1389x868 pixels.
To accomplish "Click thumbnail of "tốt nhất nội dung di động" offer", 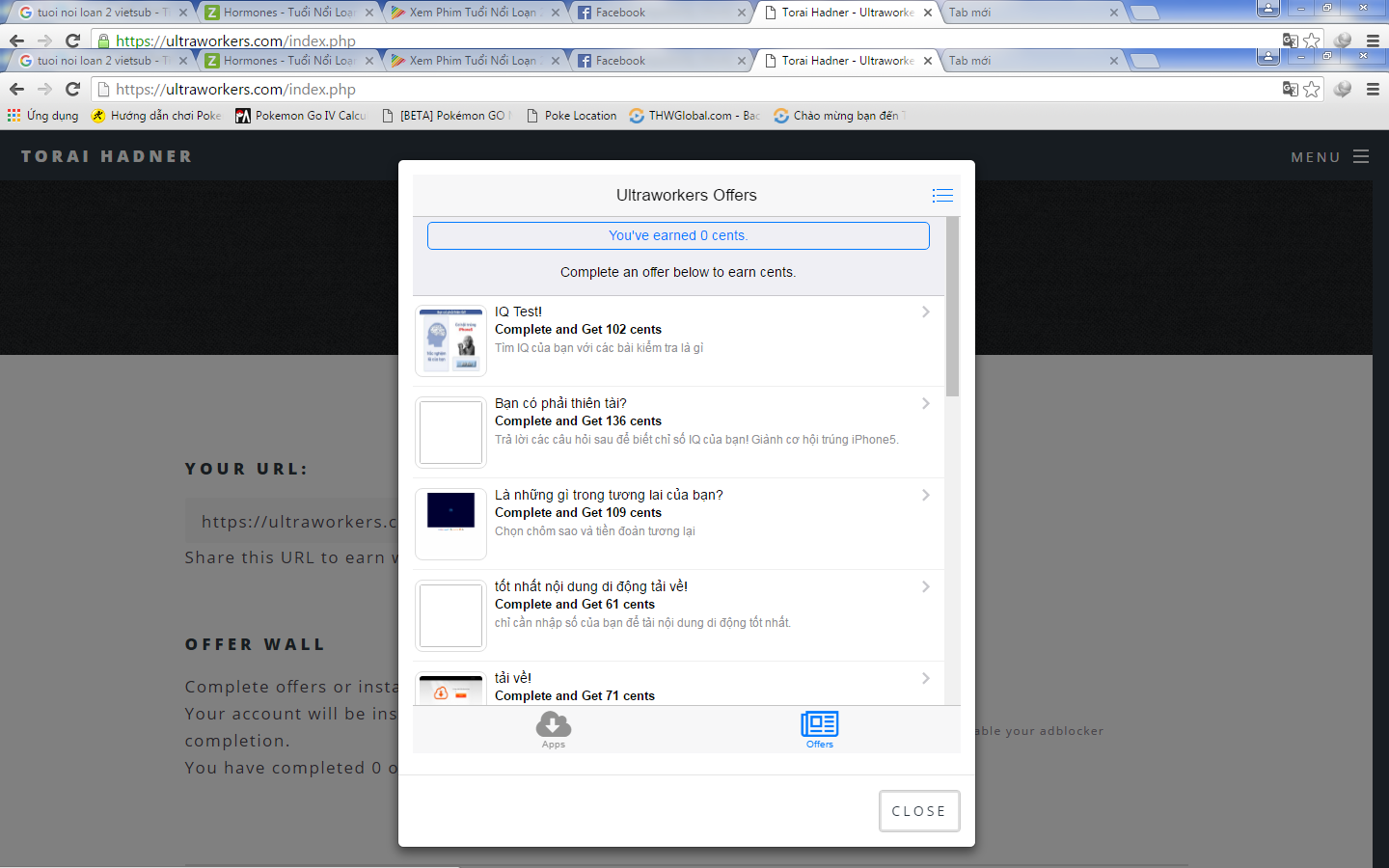I will coord(450,615).
